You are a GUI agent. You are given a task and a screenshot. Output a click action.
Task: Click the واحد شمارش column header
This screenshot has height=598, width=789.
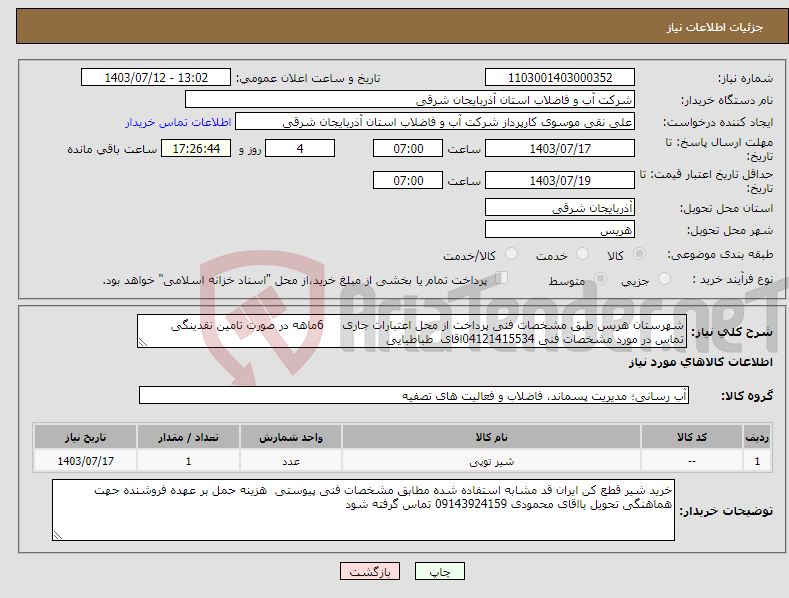(291, 437)
